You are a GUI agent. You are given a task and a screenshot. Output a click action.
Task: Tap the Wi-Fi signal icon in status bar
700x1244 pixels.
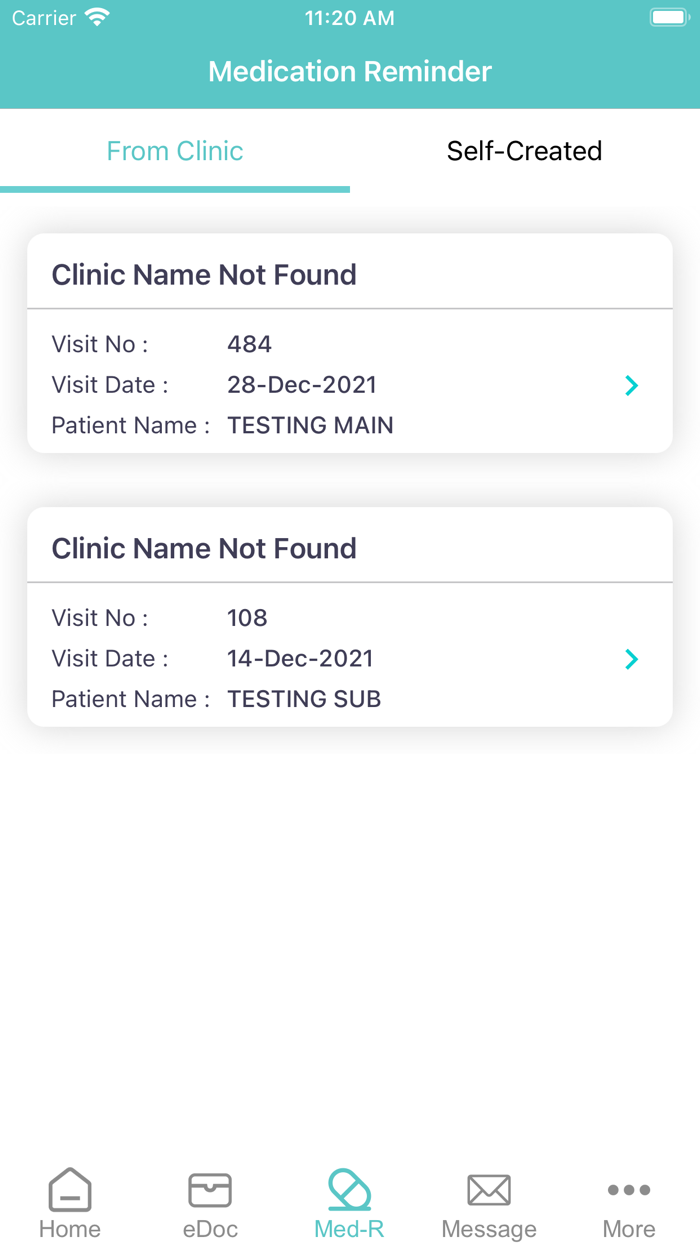tap(95, 17)
